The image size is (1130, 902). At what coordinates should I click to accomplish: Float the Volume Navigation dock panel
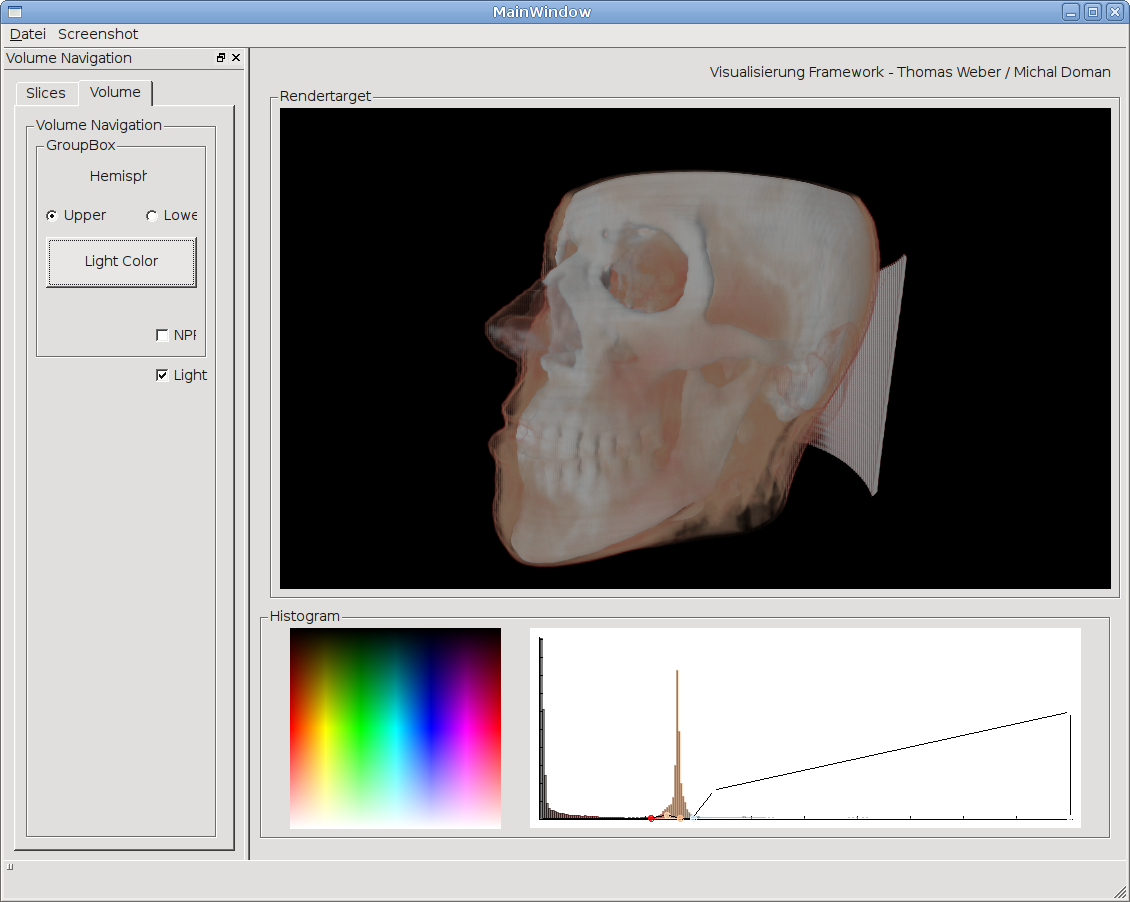pos(221,58)
